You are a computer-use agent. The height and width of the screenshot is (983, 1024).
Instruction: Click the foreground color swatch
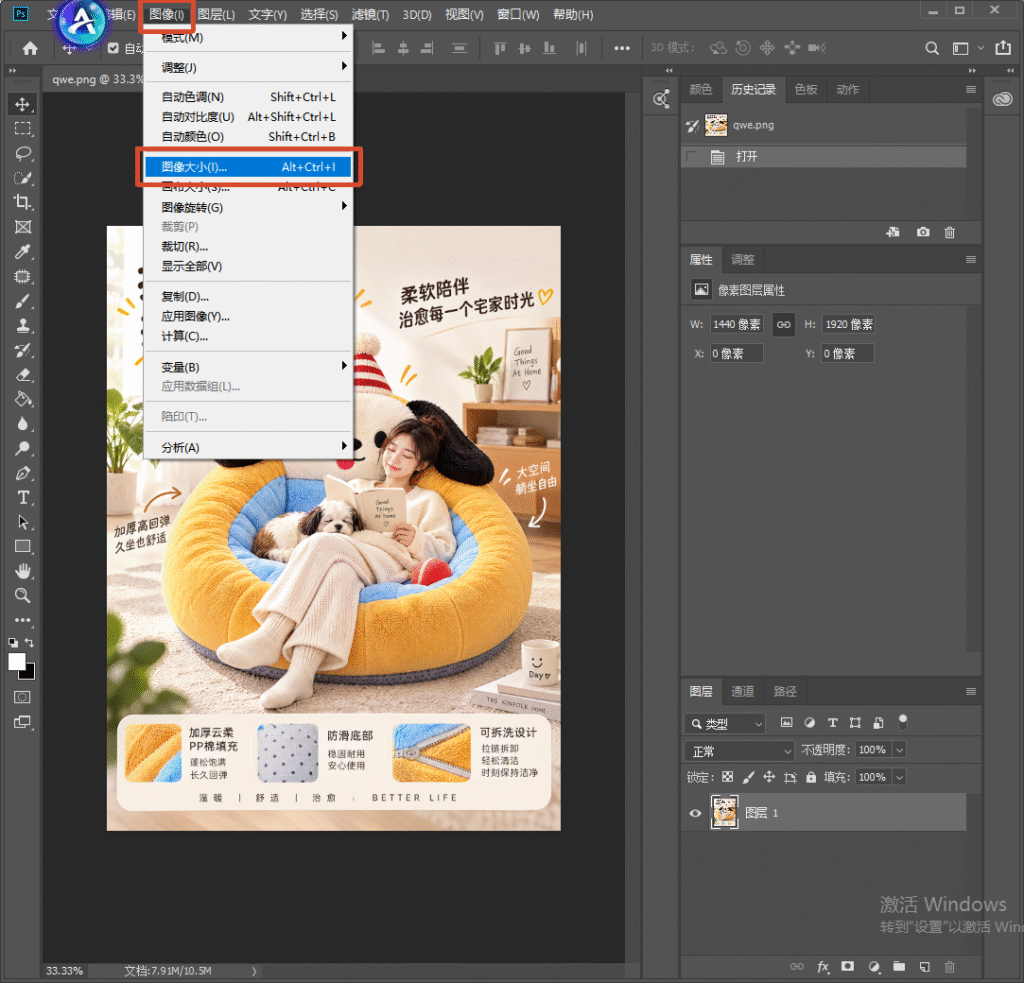pyautogui.click(x=17, y=661)
